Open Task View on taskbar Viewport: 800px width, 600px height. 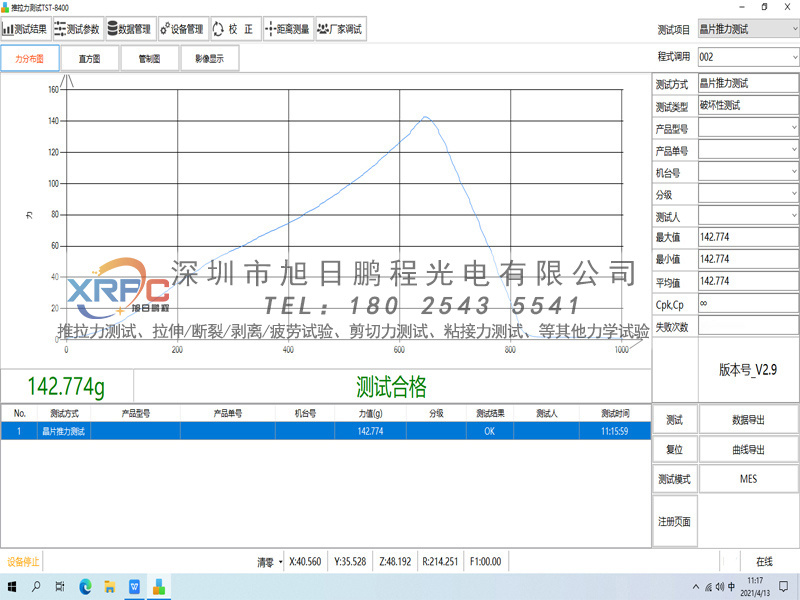coord(60,587)
